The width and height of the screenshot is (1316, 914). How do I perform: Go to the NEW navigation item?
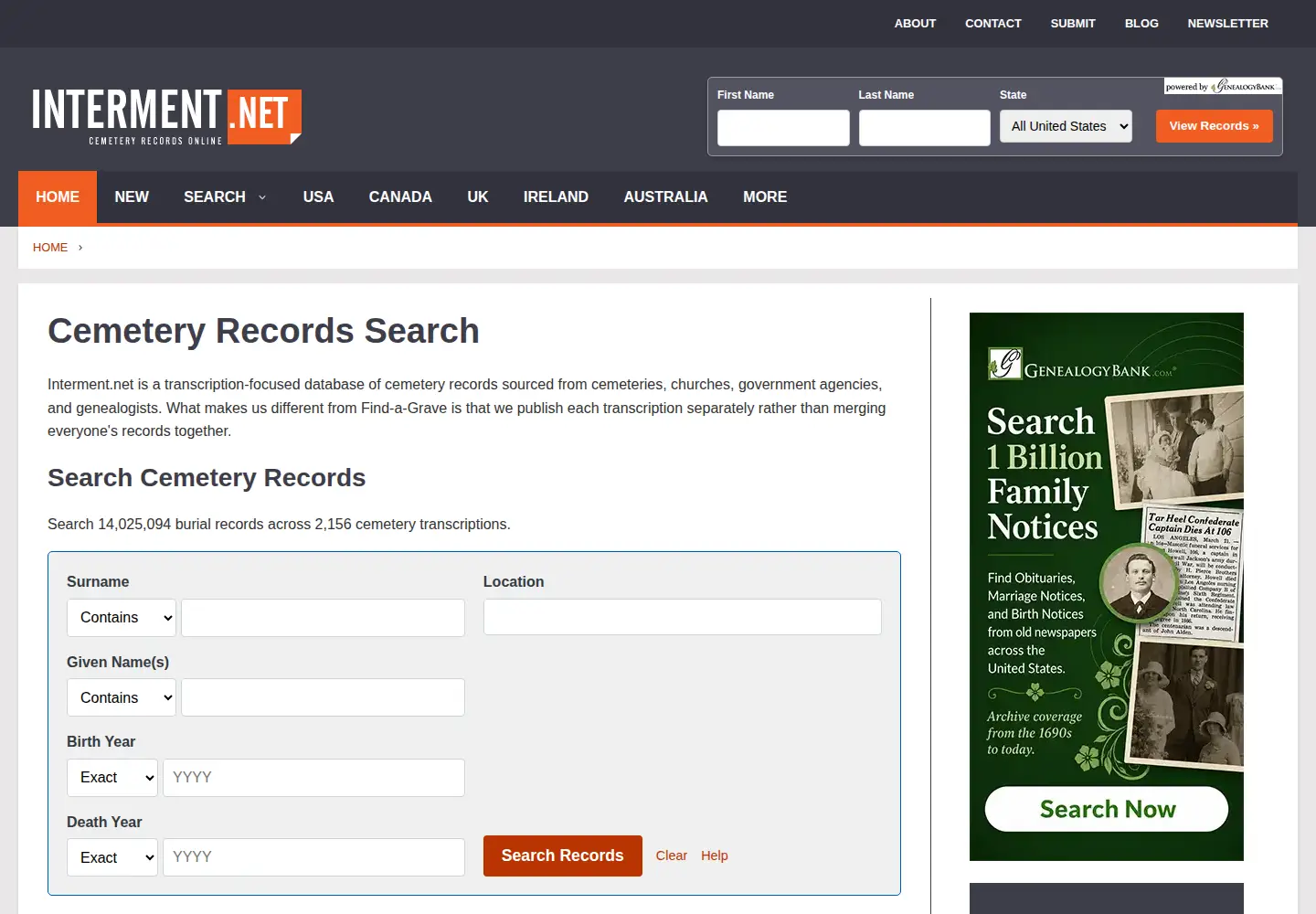pos(132,197)
